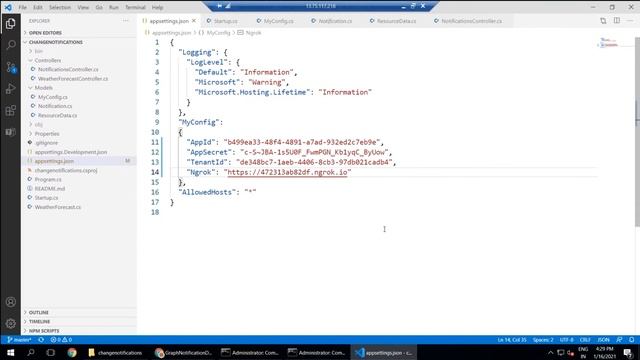Open MyConfig.cs in the Models folder
Screen dimensions: 640x360
click(53, 97)
